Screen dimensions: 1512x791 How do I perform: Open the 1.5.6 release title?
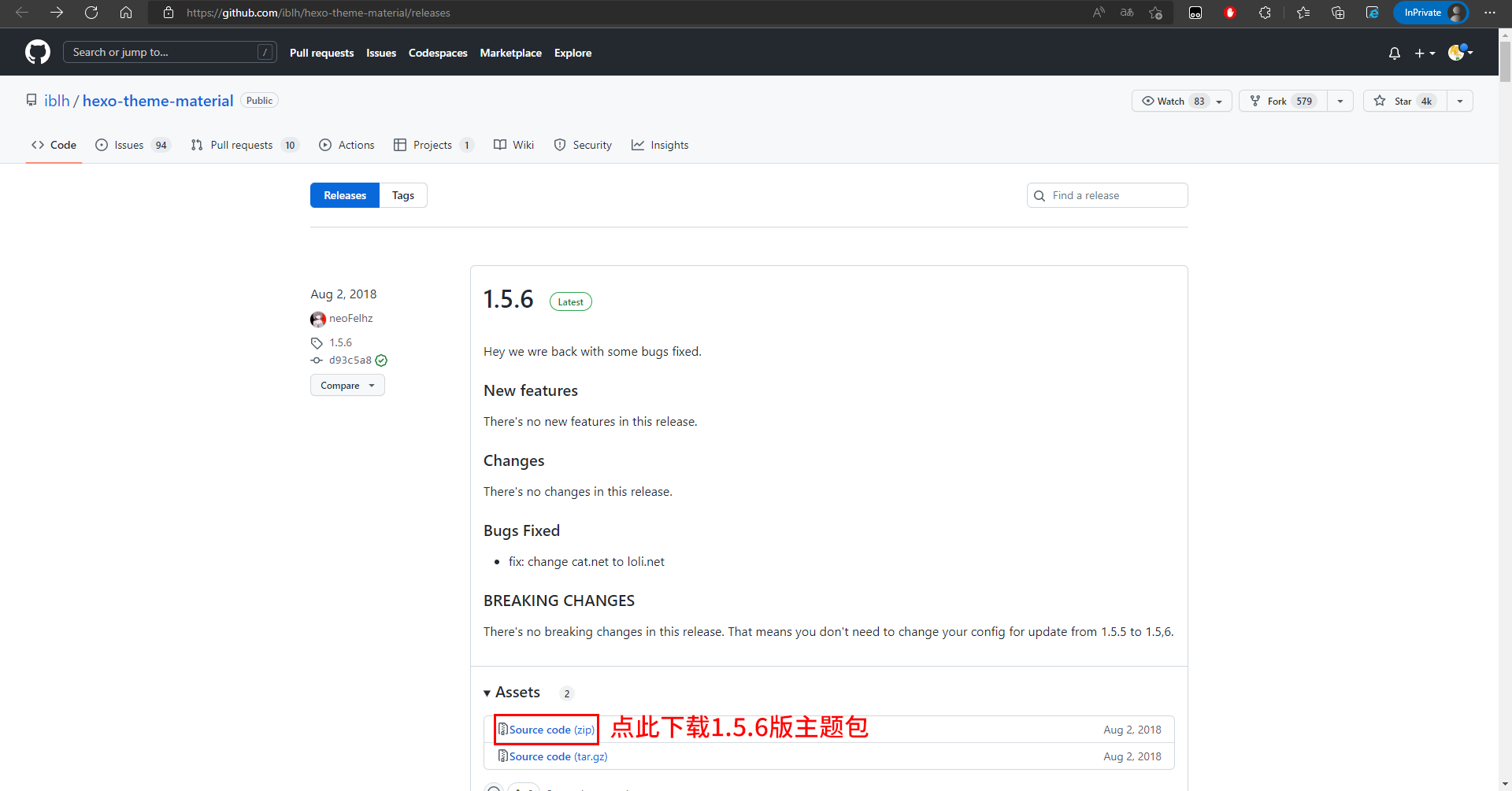click(508, 299)
